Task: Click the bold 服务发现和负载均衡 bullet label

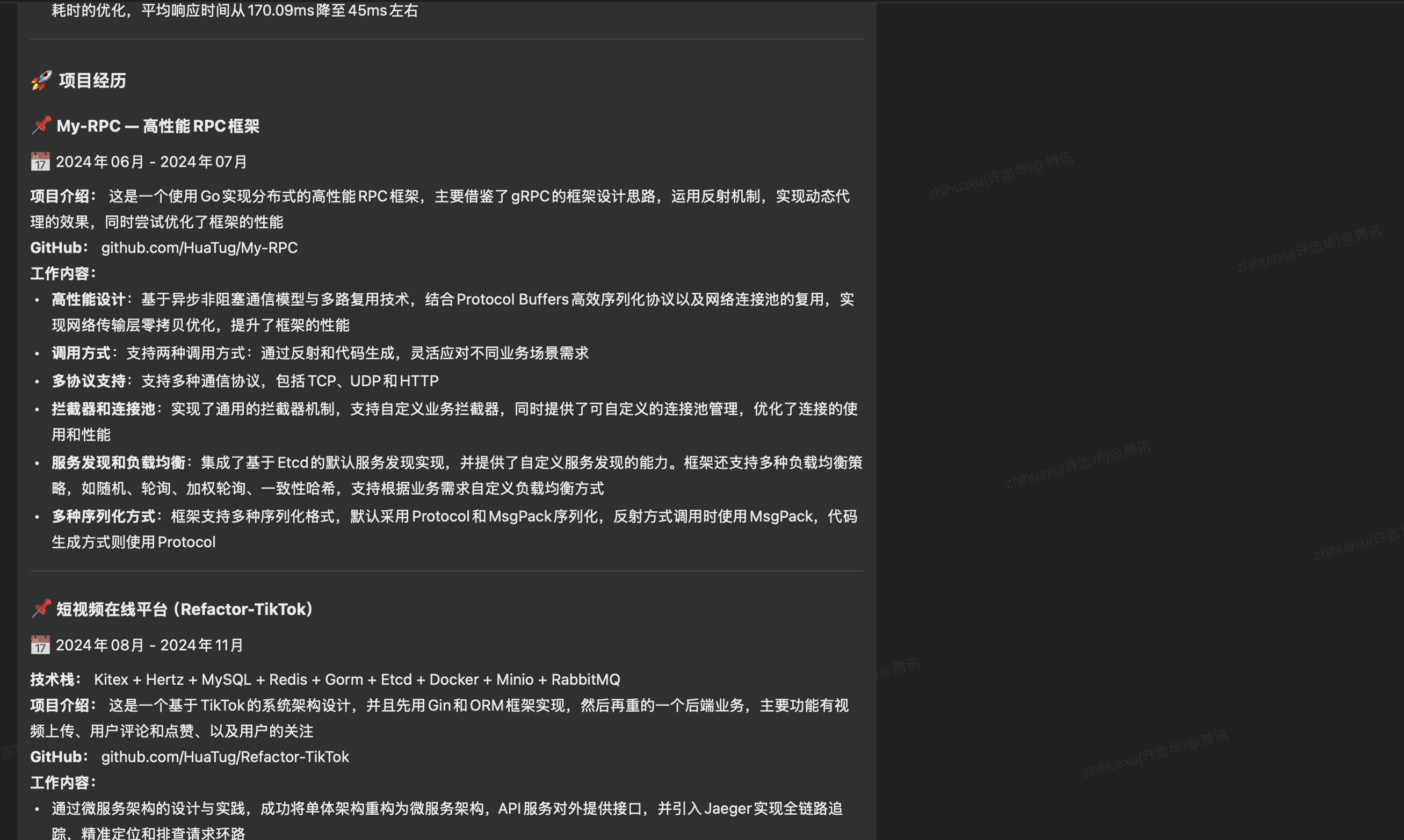Action: [x=118, y=463]
